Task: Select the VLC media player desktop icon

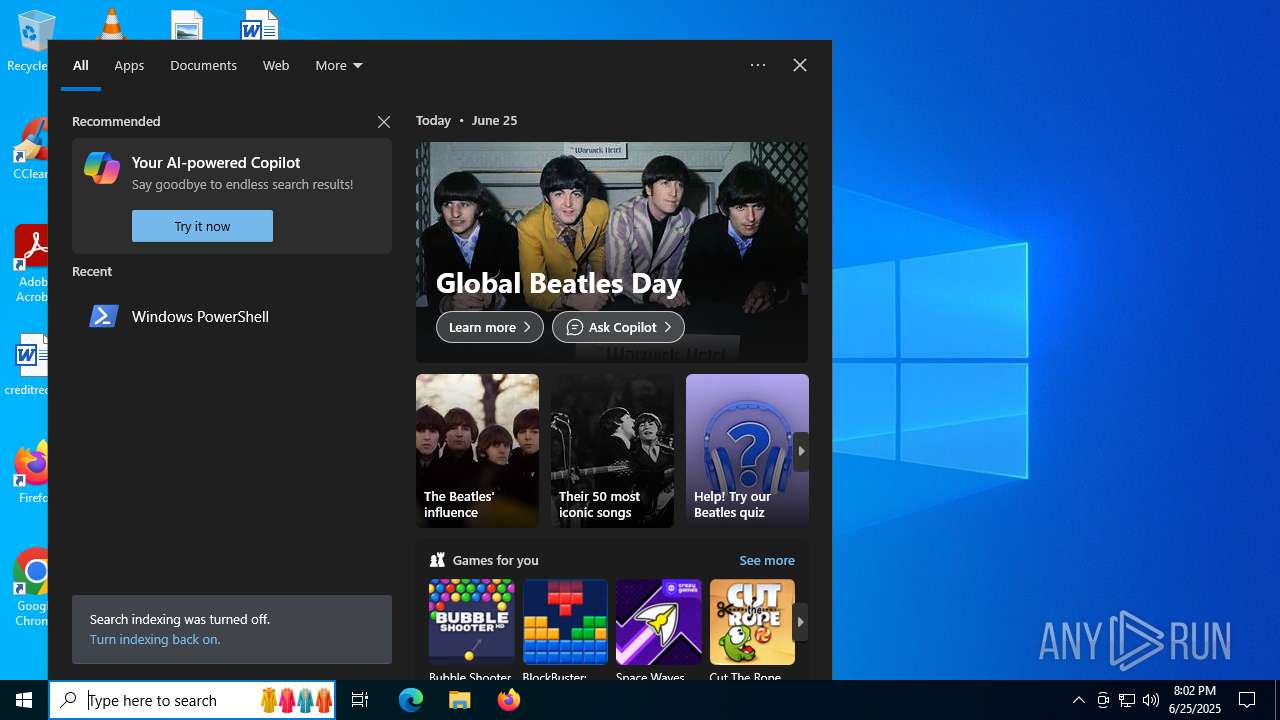Action: coord(111,25)
